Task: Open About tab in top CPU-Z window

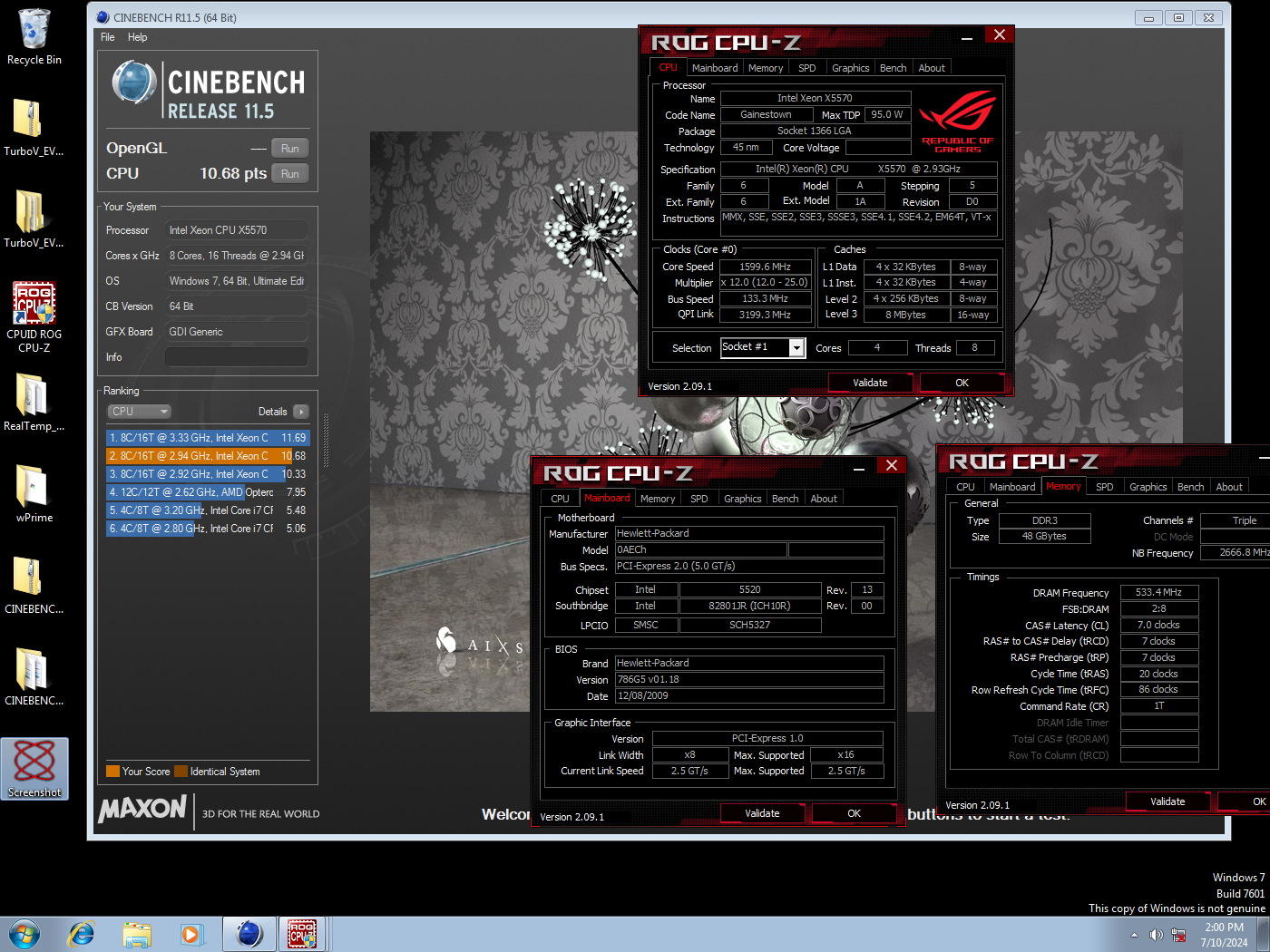Action: point(932,68)
